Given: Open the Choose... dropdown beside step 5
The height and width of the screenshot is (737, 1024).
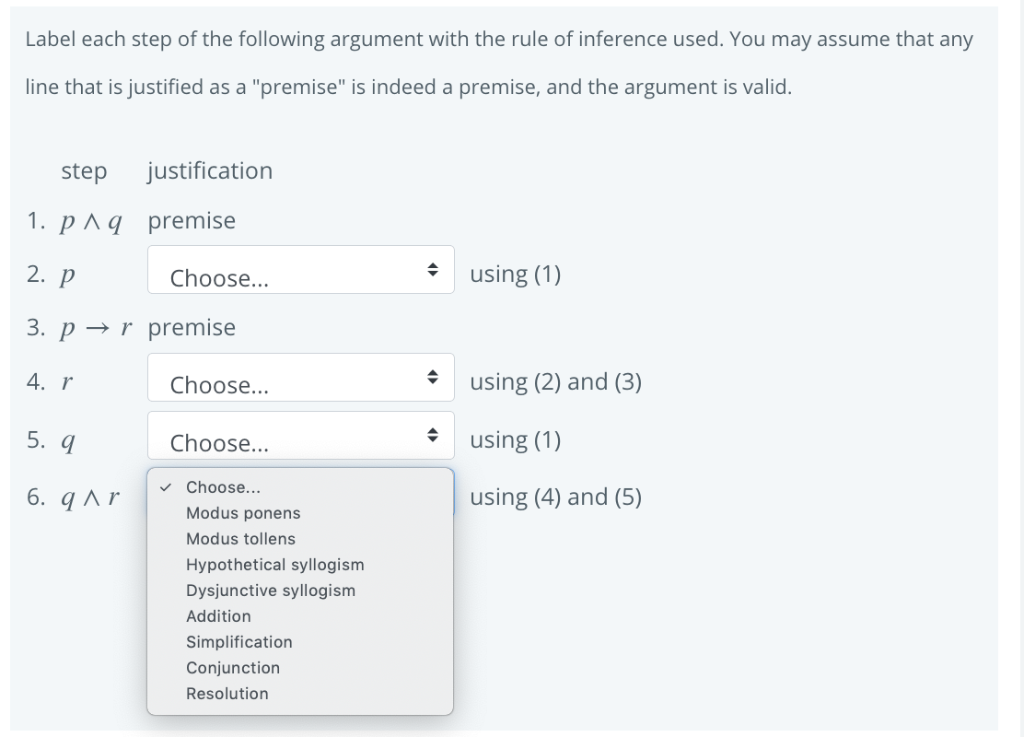Looking at the screenshot, I should [300, 435].
